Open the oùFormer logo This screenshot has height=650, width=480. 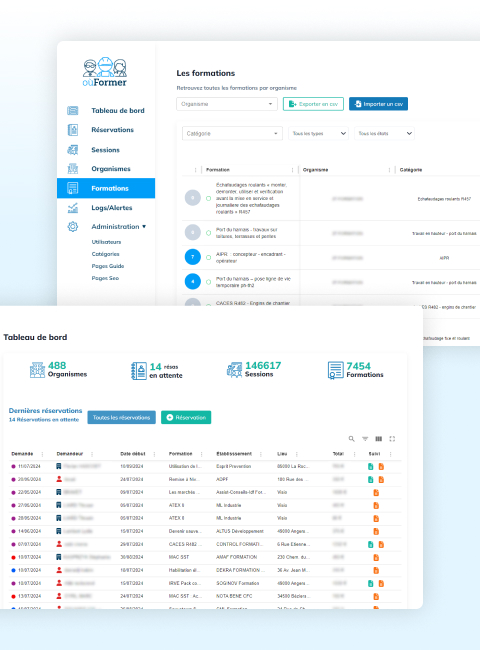[x=105, y=72]
